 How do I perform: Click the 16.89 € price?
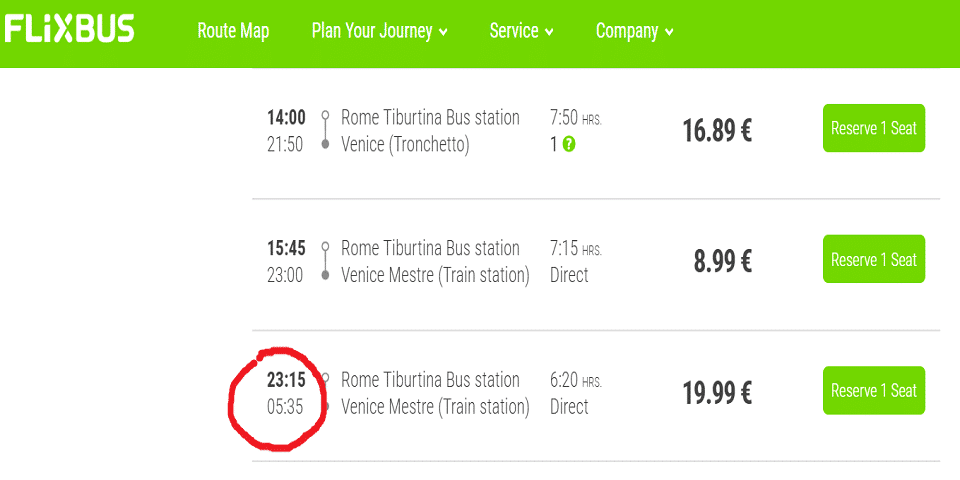(x=718, y=130)
